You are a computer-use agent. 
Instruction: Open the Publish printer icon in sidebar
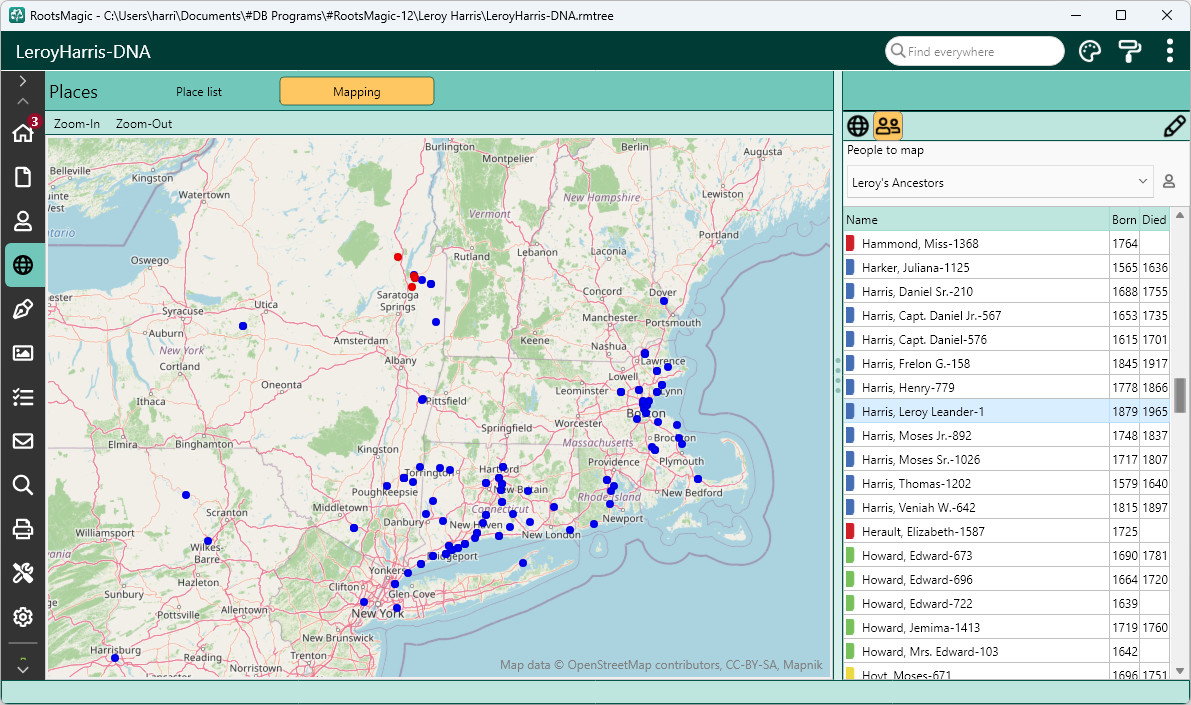[x=23, y=529]
